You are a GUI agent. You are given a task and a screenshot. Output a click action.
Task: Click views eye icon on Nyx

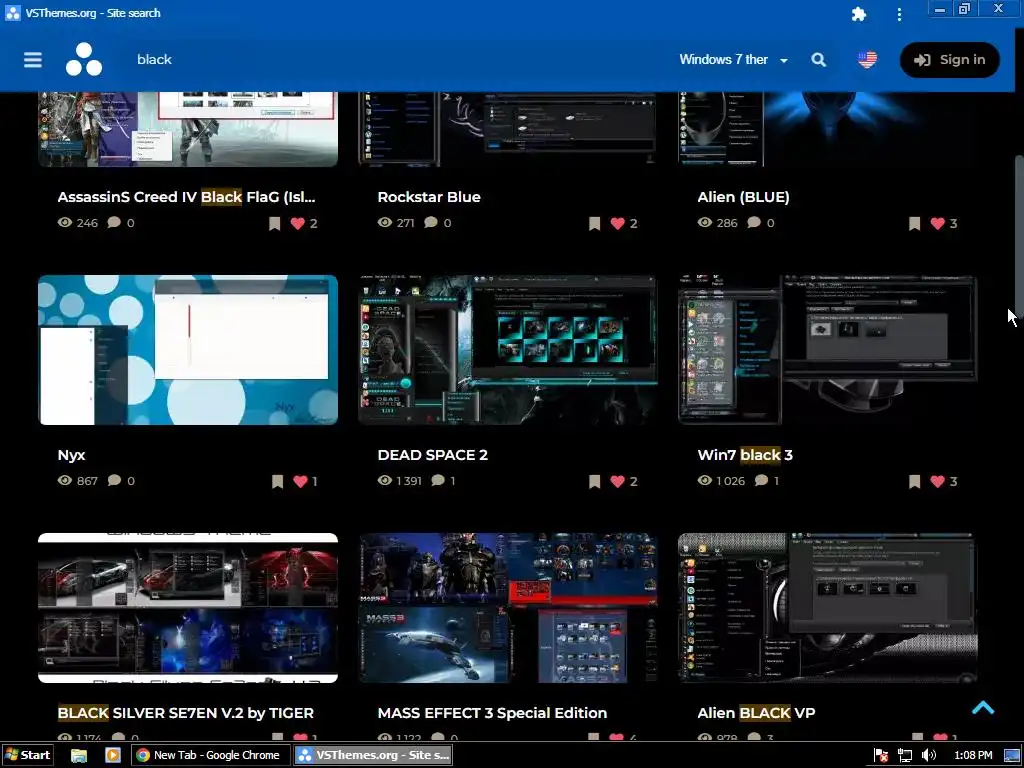[65, 481]
